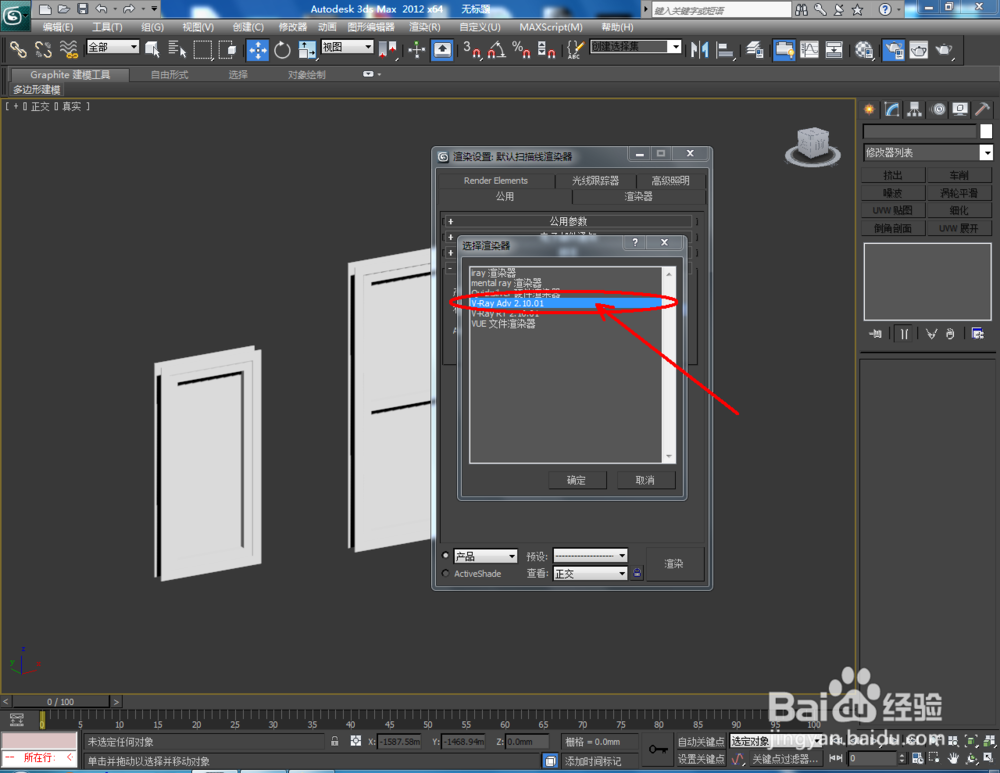Screen dimensions: 1000x773
Task: Click the 取消 button in Choose Renderer dialog
Action: coord(645,480)
